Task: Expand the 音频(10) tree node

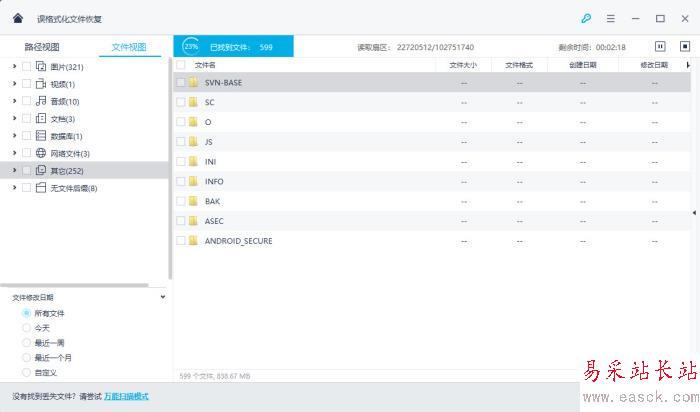Action: coord(14,101)
